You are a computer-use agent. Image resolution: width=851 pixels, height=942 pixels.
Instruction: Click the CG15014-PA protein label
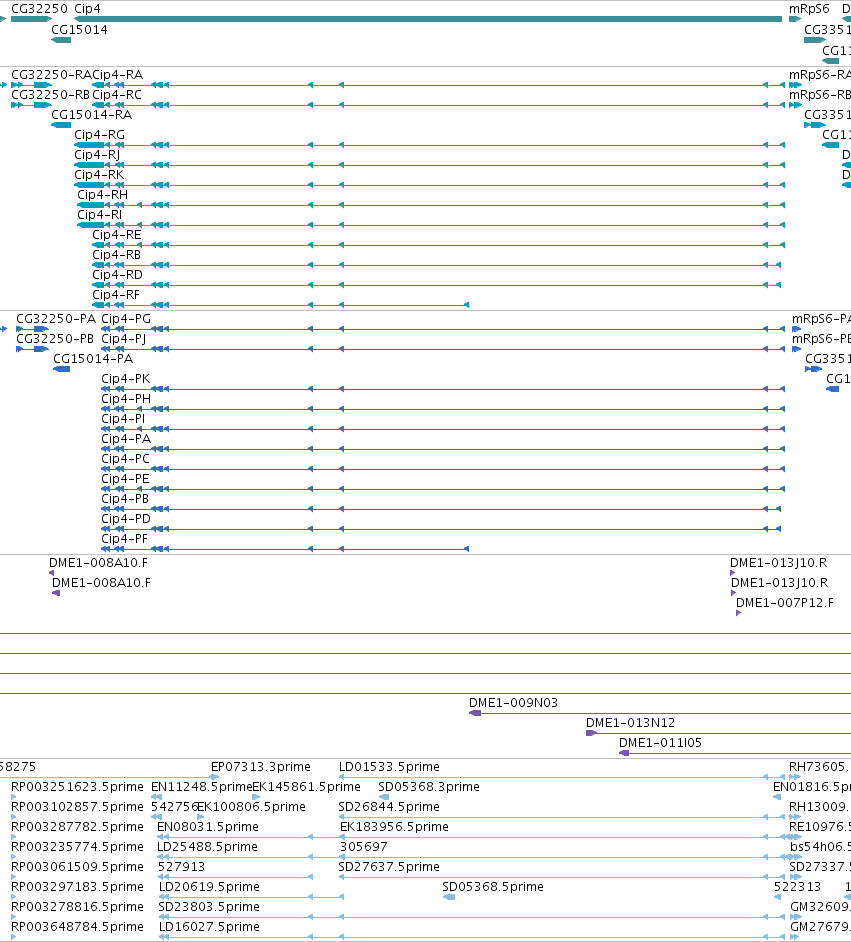click(93, 359)
